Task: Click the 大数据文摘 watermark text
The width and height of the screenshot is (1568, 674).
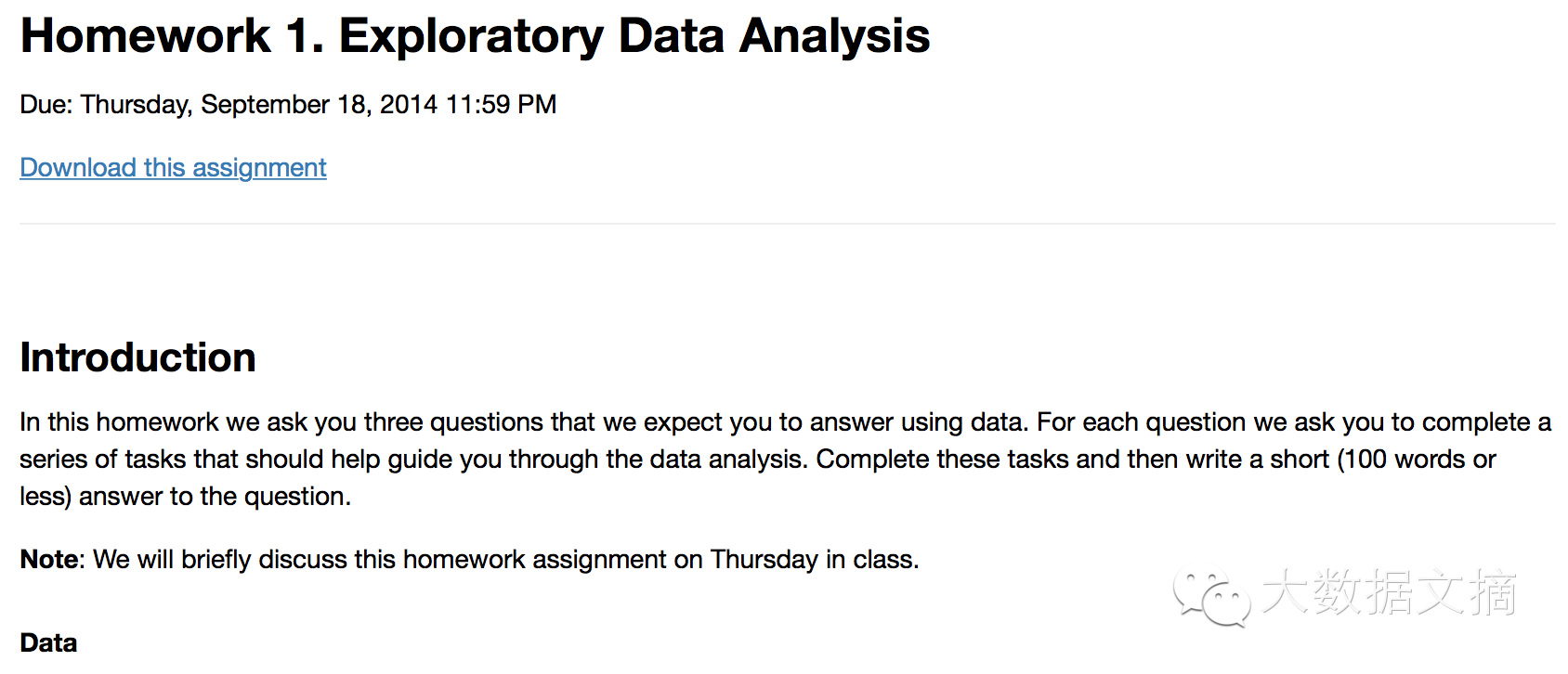Action: point(1389,593)
